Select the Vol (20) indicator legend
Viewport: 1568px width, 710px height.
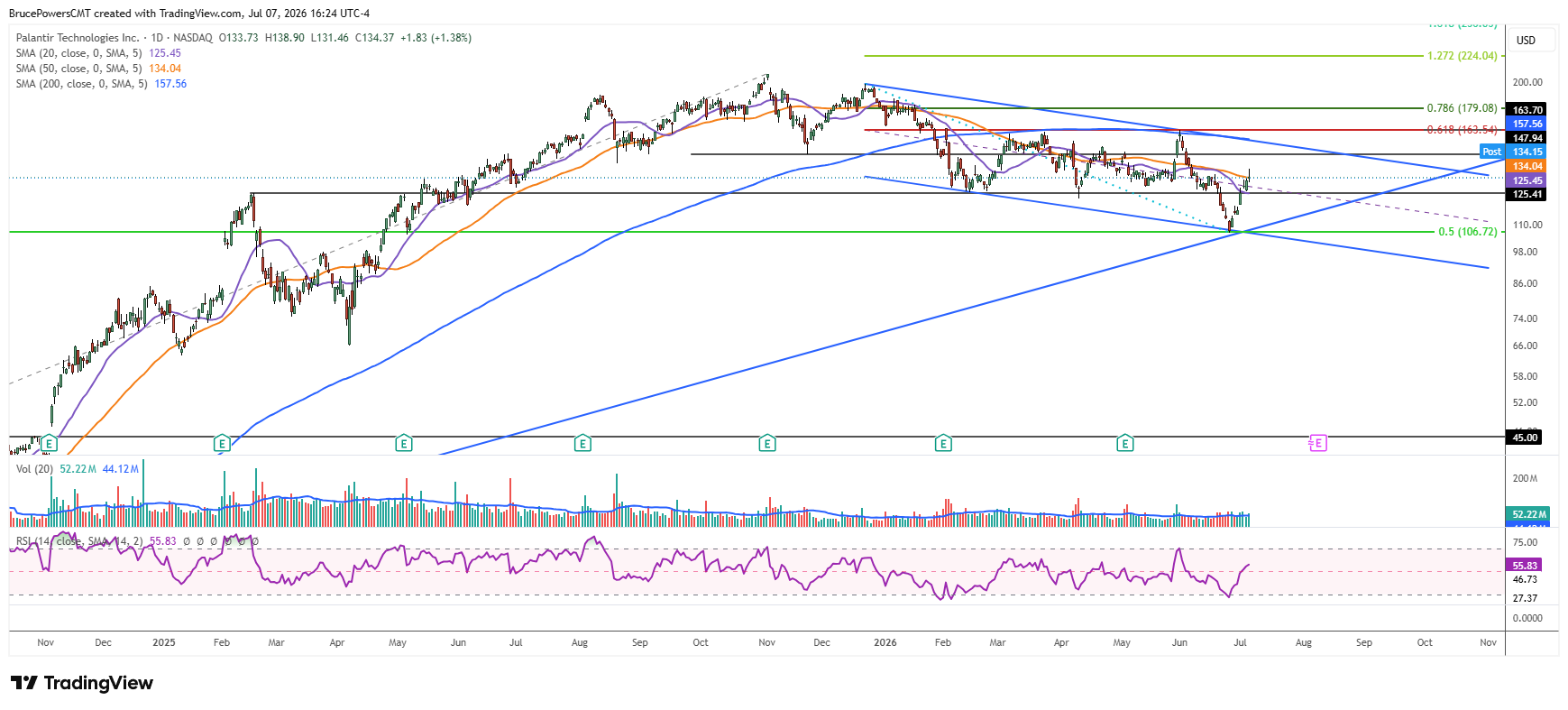[78, 469]
